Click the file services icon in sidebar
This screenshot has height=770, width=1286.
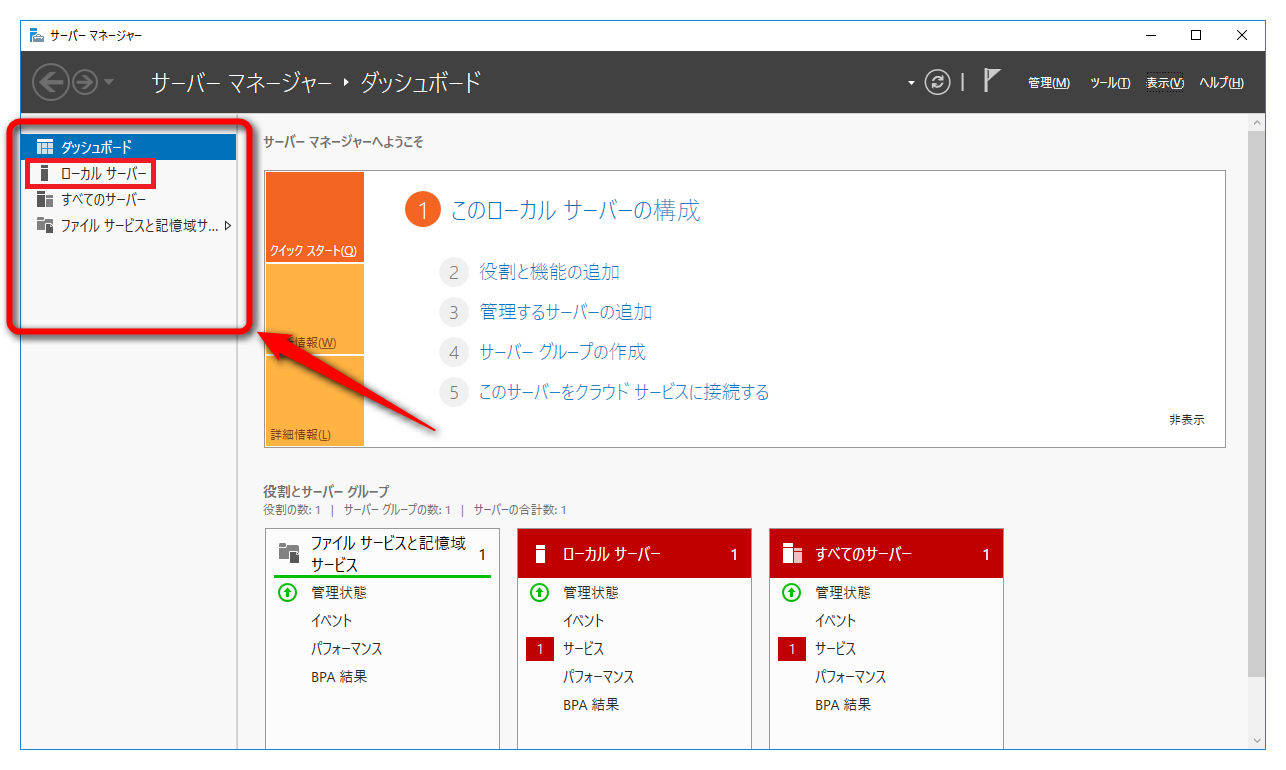pos(44,225)
